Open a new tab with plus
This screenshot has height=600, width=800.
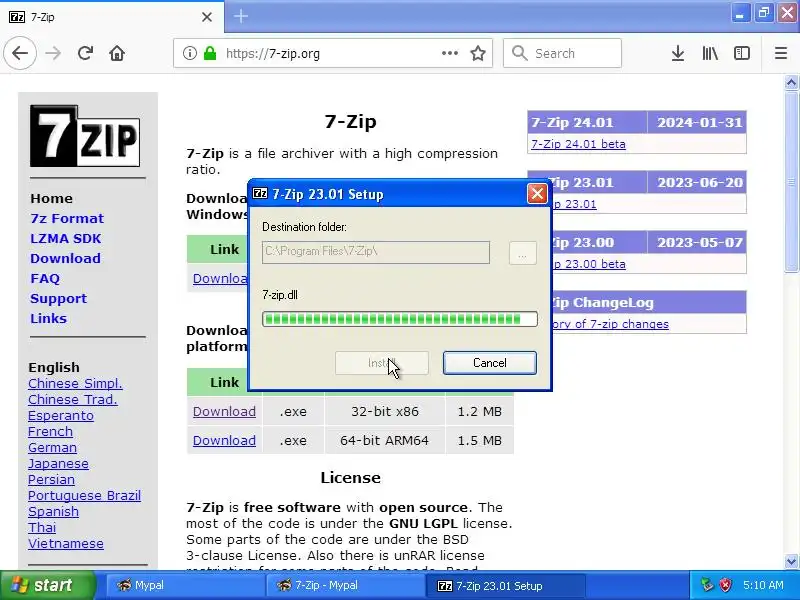pyautogui.click(x=241, y=16)
